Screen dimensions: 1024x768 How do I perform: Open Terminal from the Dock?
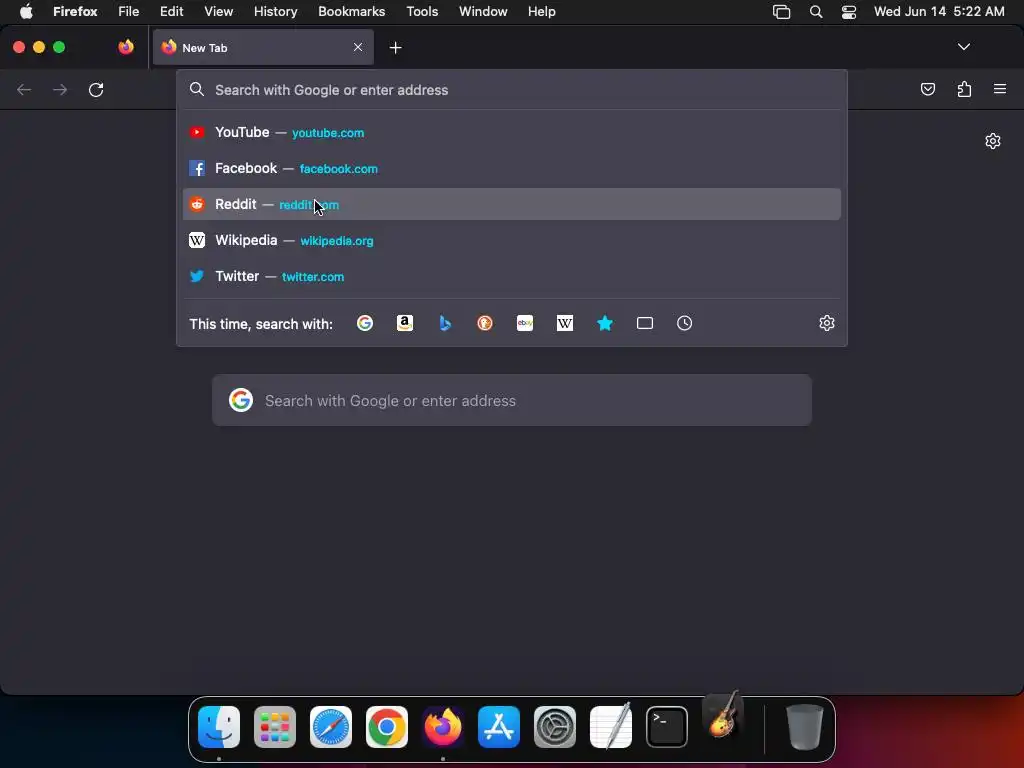(667, 727)
